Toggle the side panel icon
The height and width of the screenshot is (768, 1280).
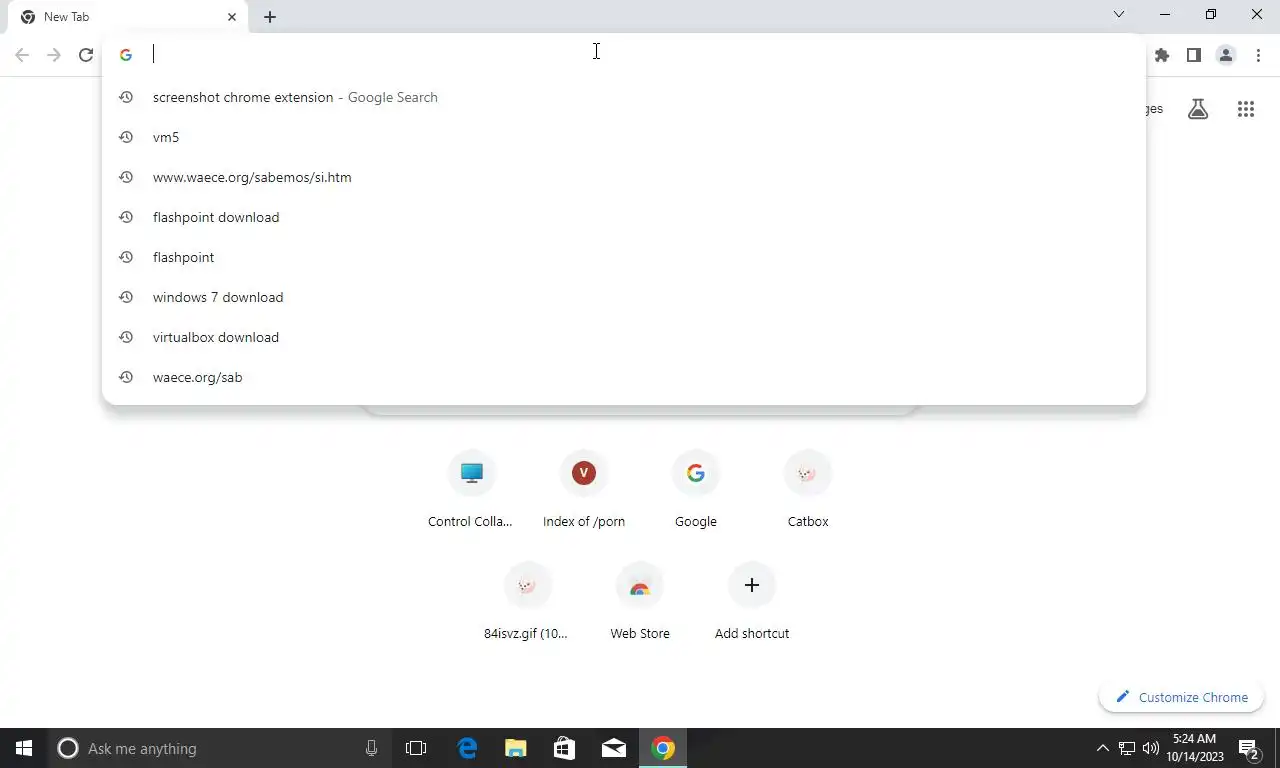1193,55
